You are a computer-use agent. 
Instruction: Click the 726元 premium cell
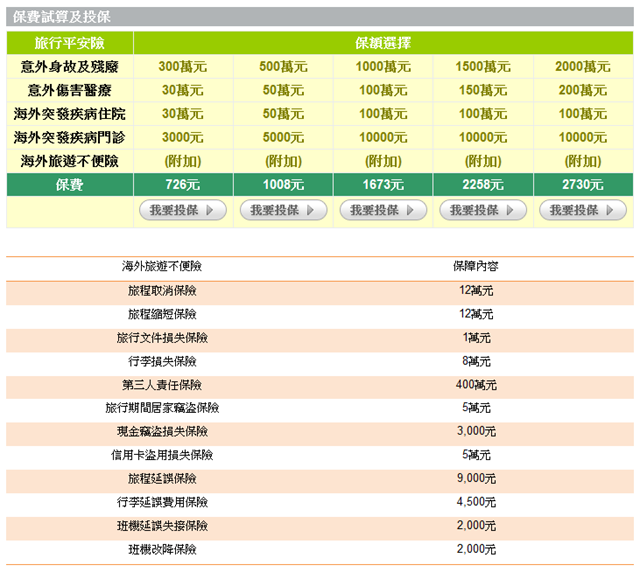(183, 185)
